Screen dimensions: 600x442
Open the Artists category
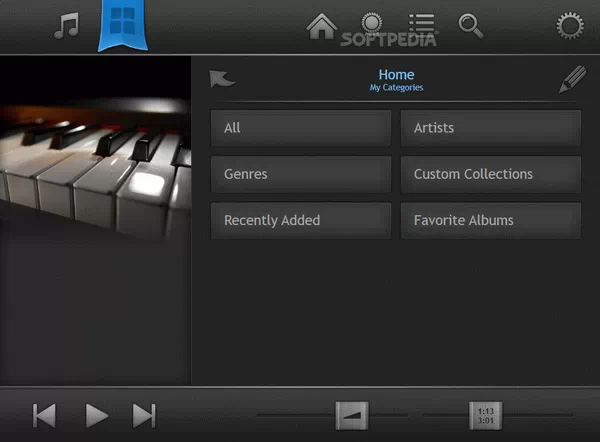click(x=490, y=128)
